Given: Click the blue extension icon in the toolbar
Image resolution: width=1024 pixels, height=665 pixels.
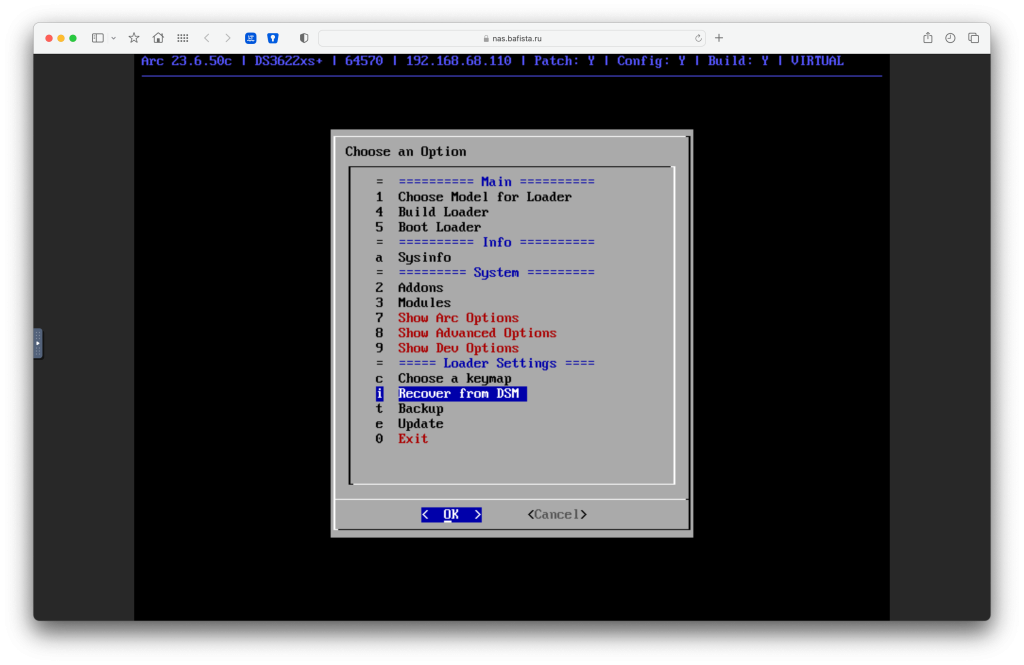Looking at the screenshot, I should [250, 37].
